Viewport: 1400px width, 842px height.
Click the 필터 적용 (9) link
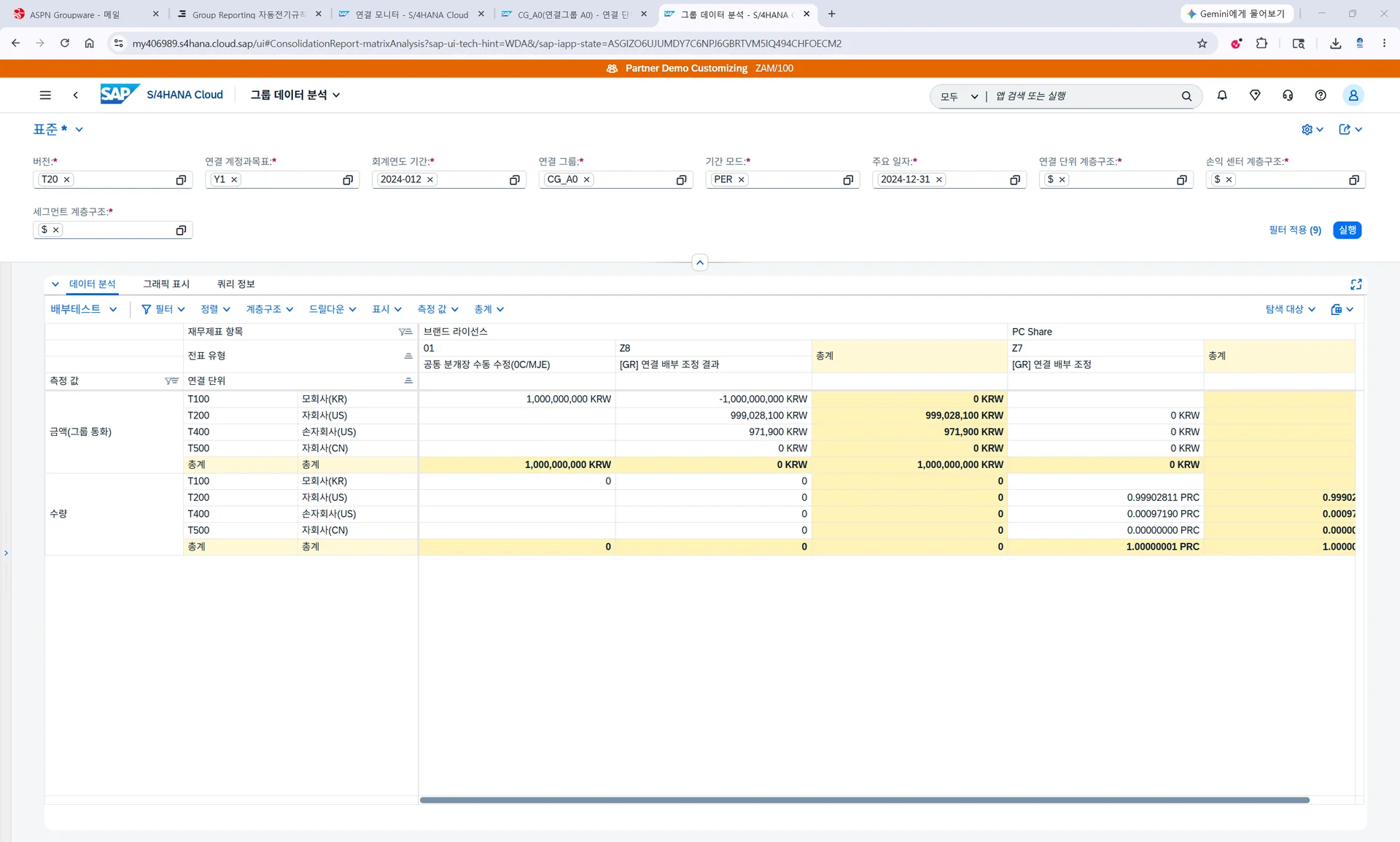[x=1295, y=230]
